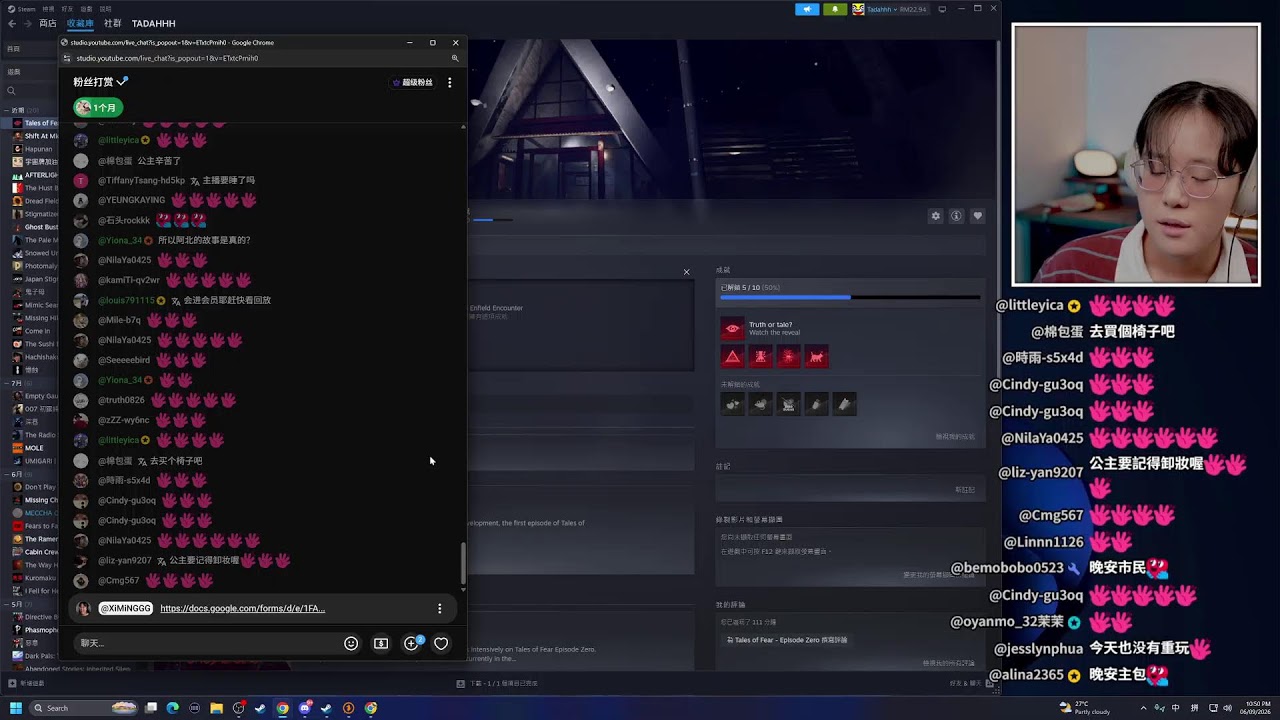Image resolution: width=1280 pixels, height=720 pixels.
Task: Open Steam Store tab (商店)
Action: [x=47, y=23]
